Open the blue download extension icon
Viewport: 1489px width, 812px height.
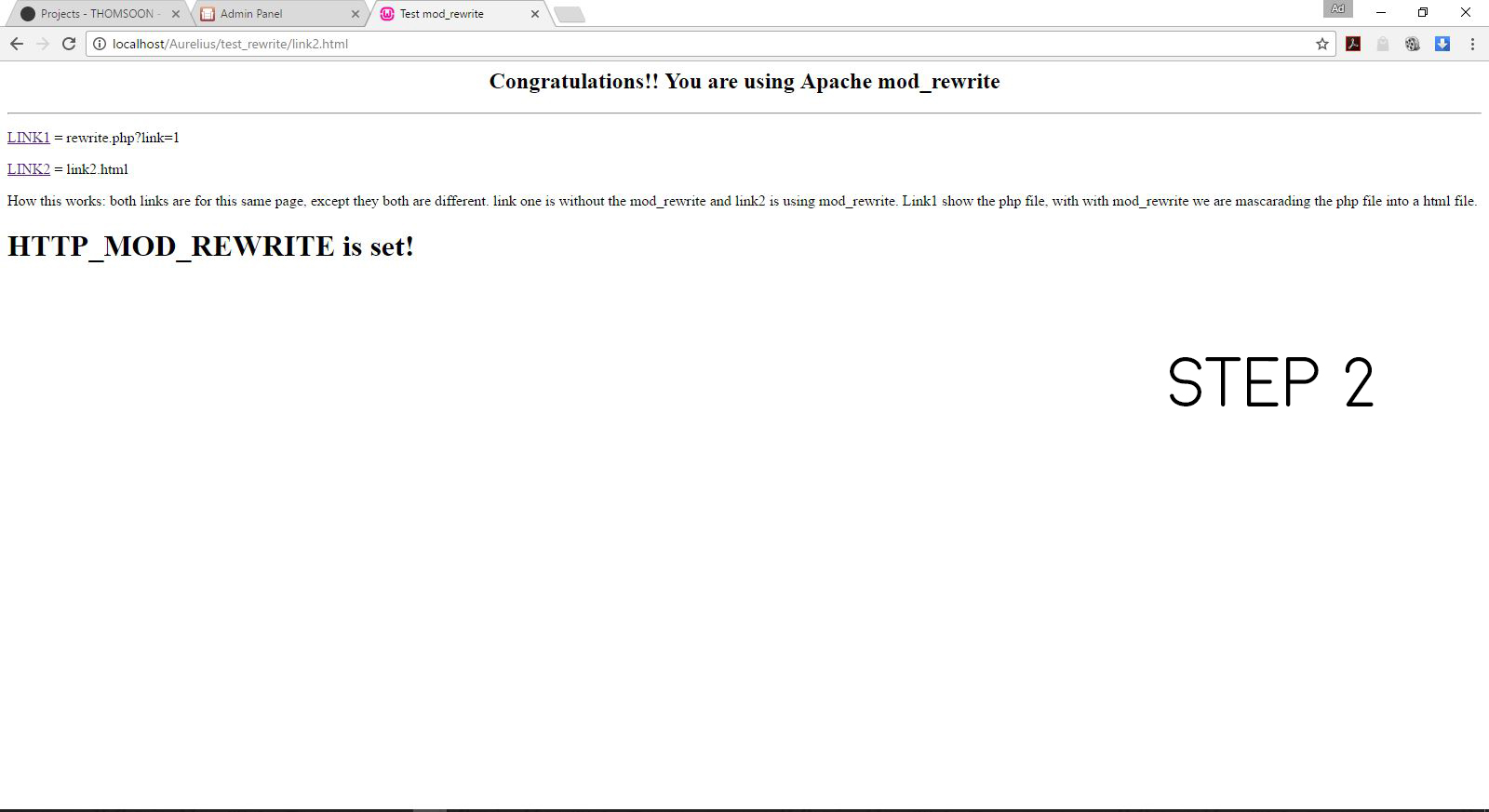pos(1442,44)
